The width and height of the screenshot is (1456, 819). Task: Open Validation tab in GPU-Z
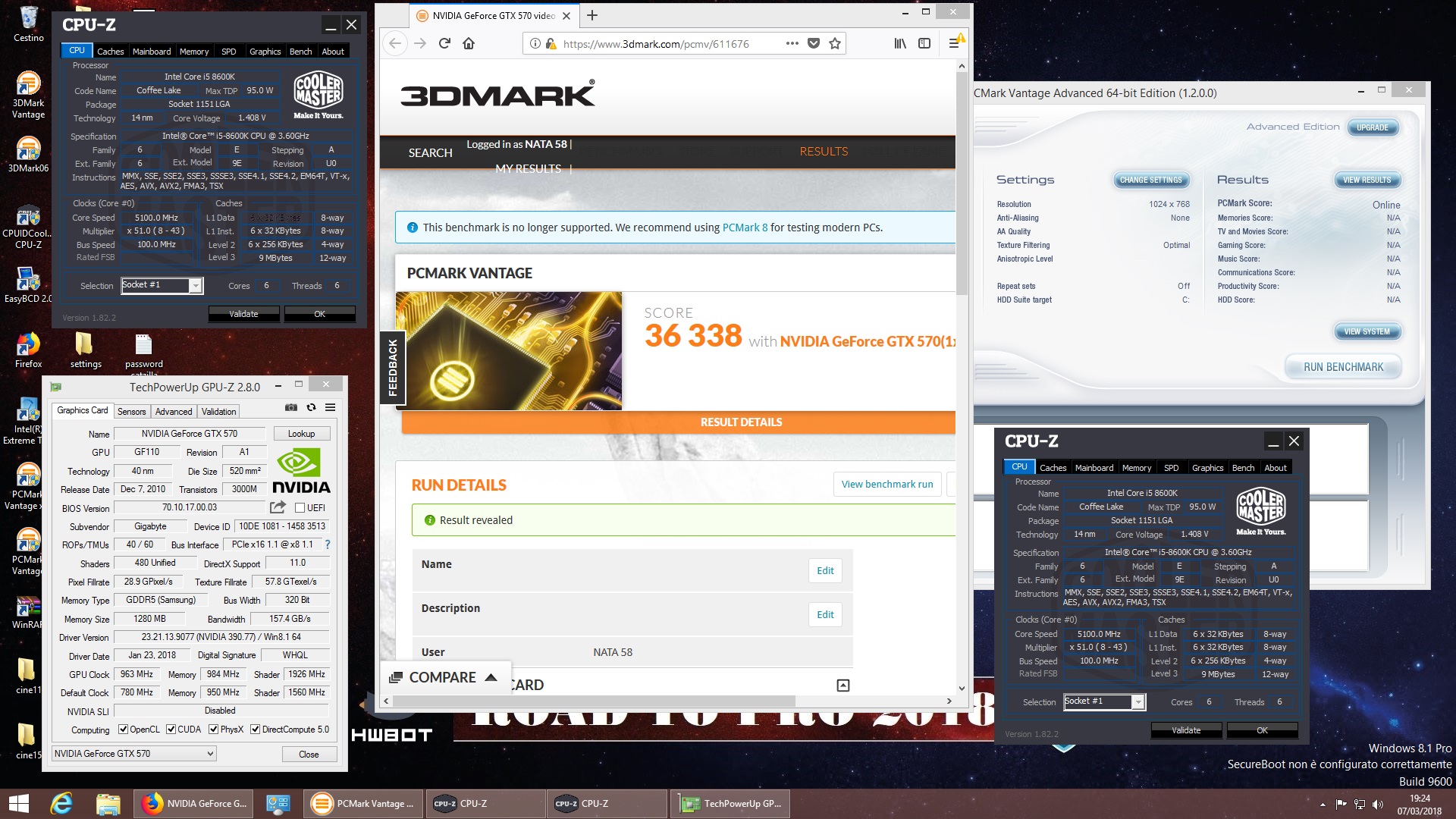pyautogui.click(x=218, y=412)
